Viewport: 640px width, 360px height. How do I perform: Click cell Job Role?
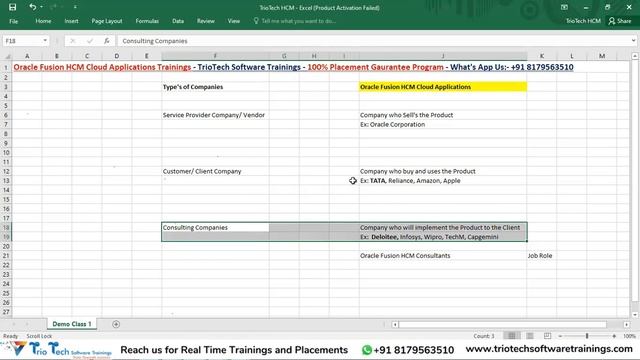(x=542, y=256)
